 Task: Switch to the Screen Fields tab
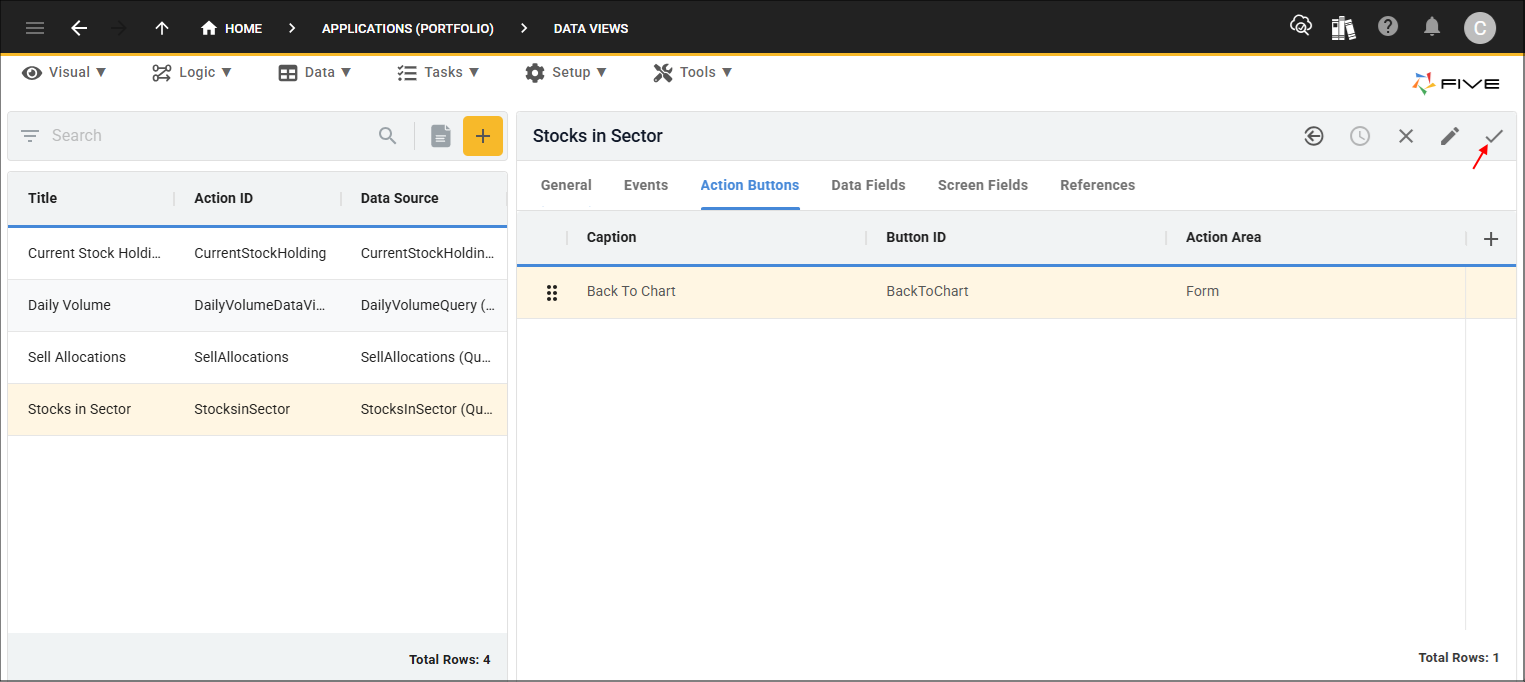(982, 185)
